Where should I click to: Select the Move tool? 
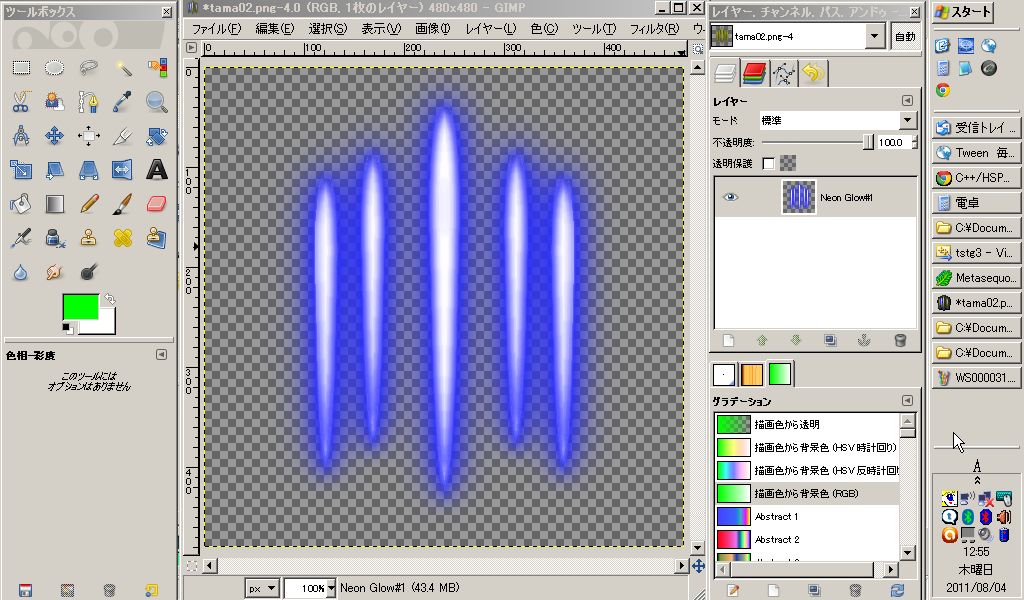coord(54,136)
